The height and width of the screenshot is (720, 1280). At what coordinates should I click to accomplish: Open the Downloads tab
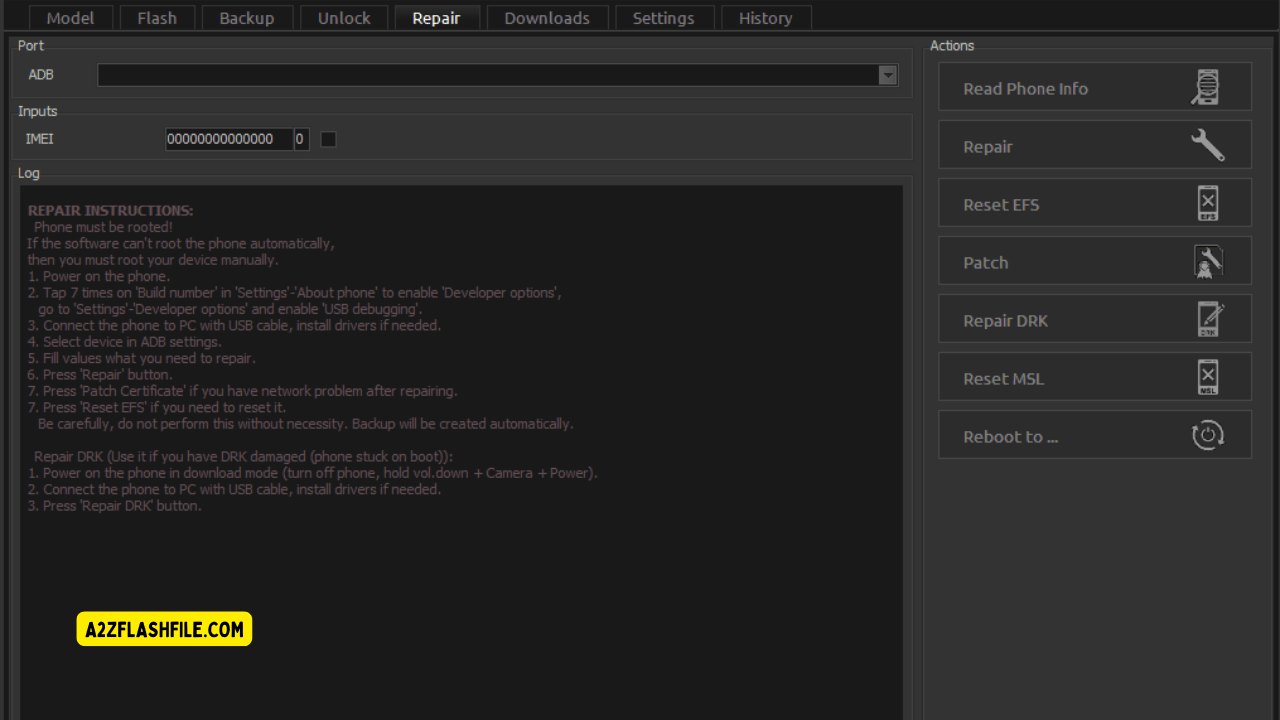(x=547, y=17)
